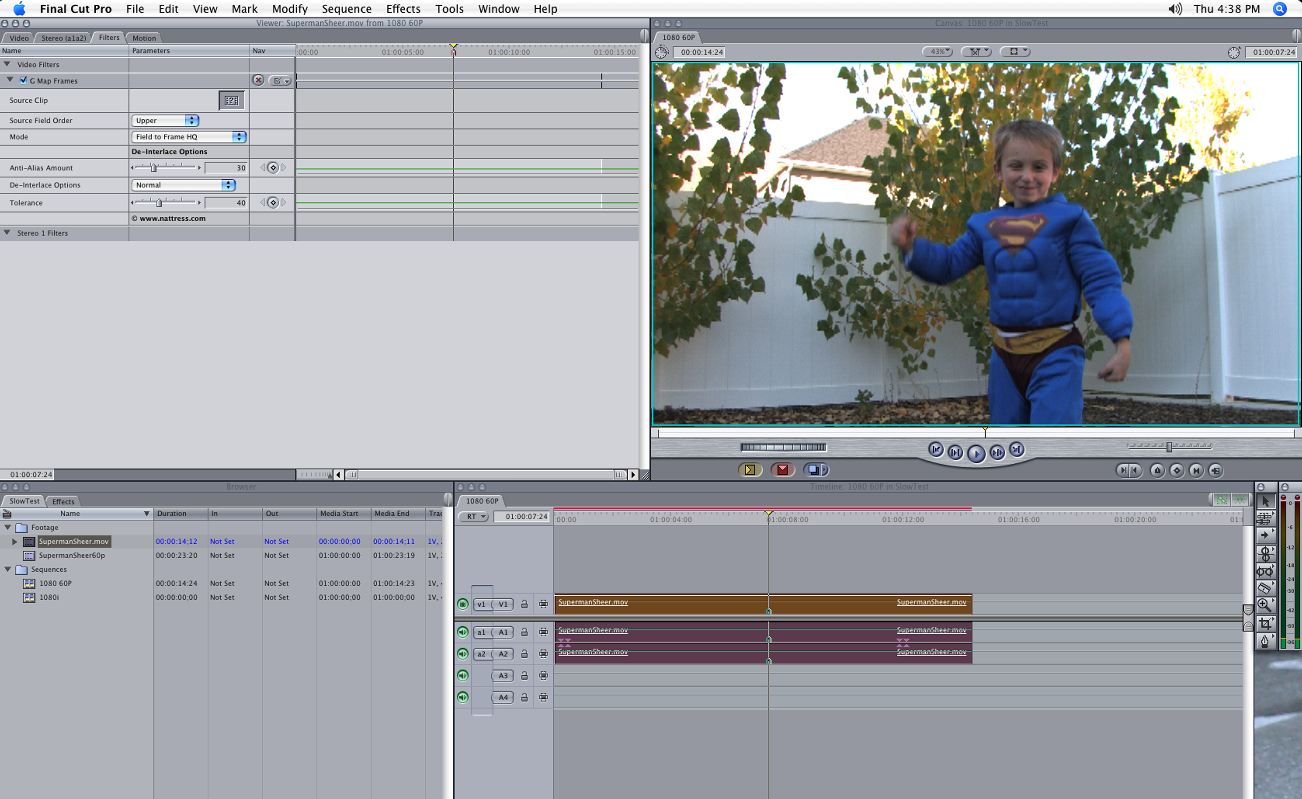Toggle A3 track audible control
This screenshot has height=799, width=1302.
coord(463,676)
